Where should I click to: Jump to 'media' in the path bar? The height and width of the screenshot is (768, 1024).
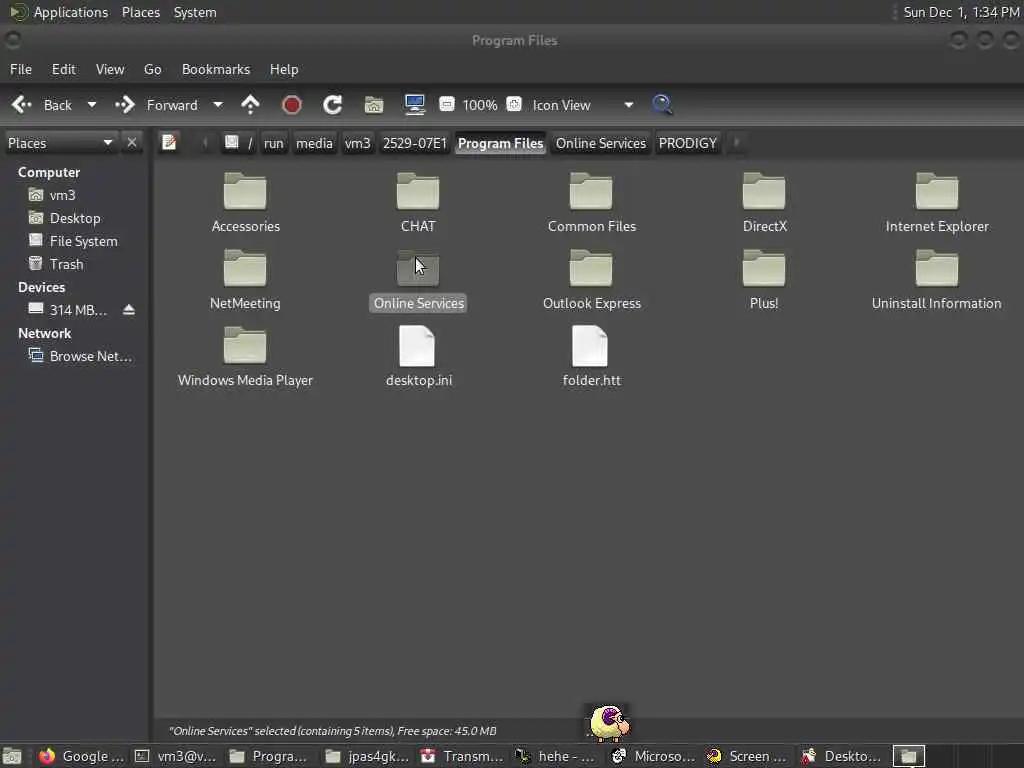[314, 143]
